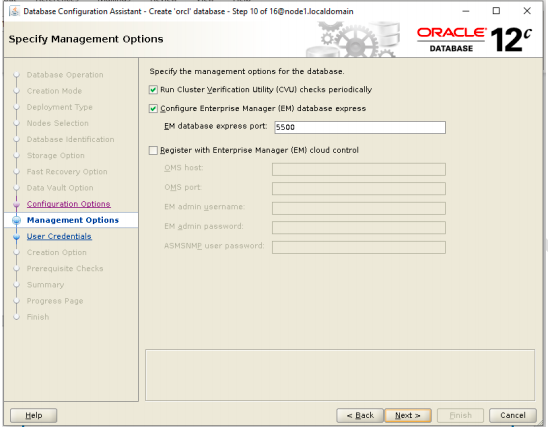Open the User Credentials step link
Image resolution: width=548 pixels, height=427 pixels.
(x=59, y=237)
